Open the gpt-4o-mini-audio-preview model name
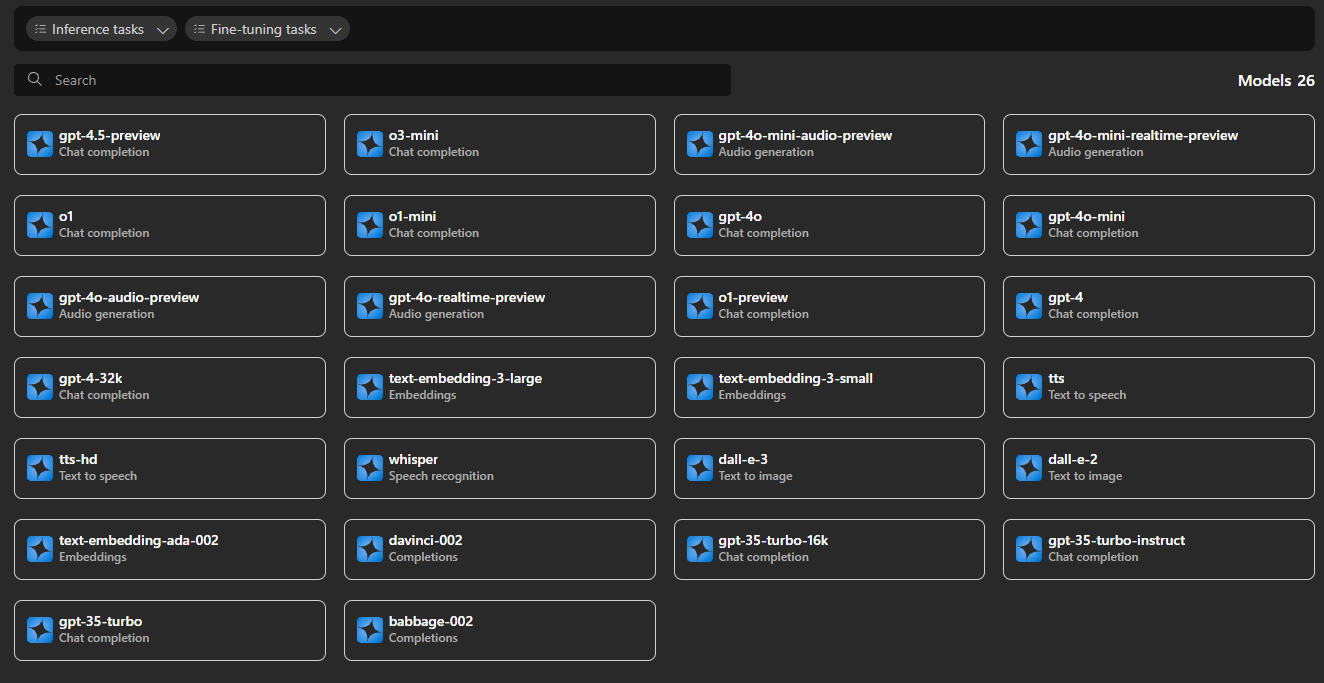 click(805, 136)
